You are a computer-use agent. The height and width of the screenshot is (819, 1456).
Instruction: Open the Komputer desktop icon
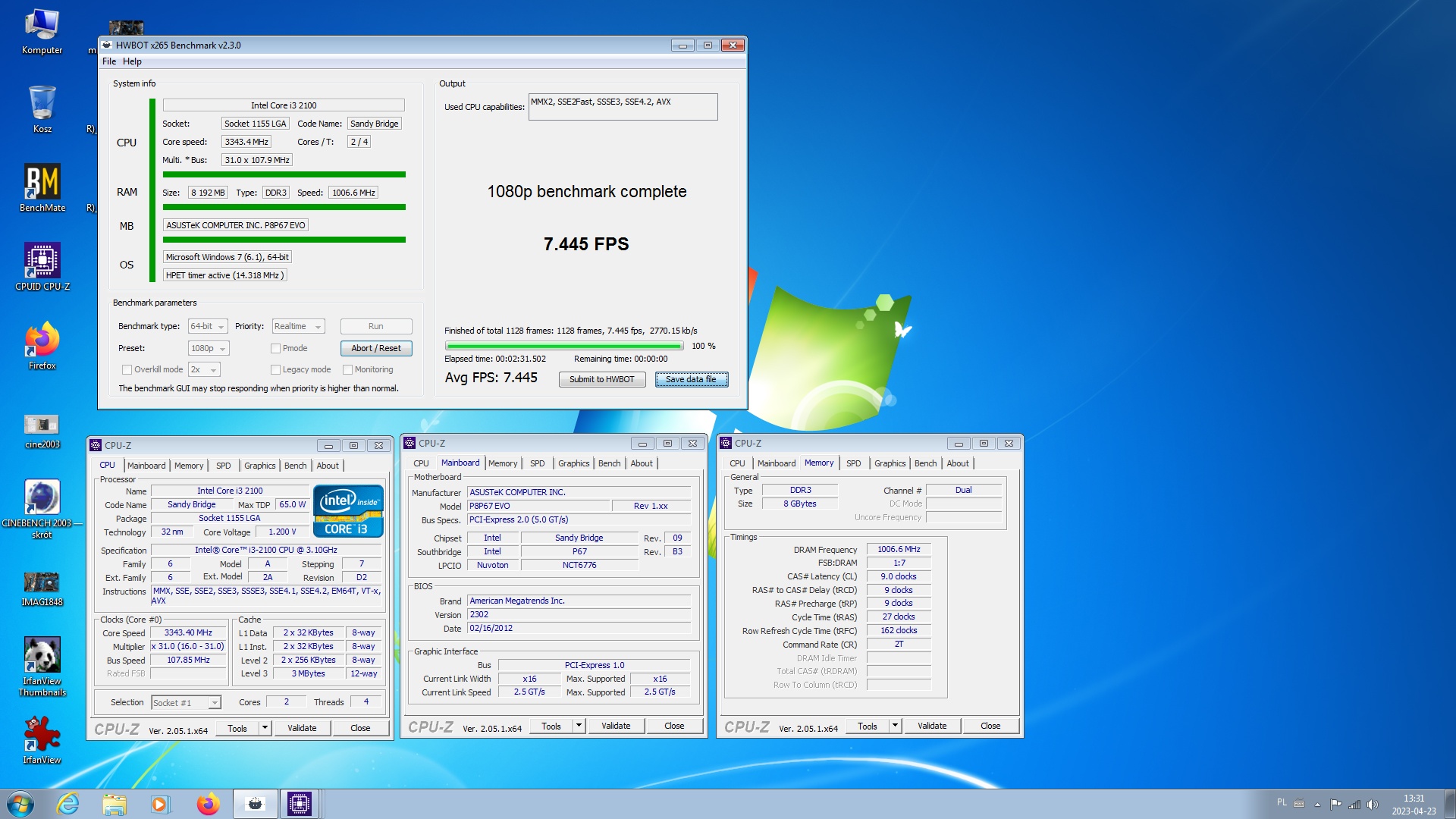pyautogui.click(x=42, y=32)
